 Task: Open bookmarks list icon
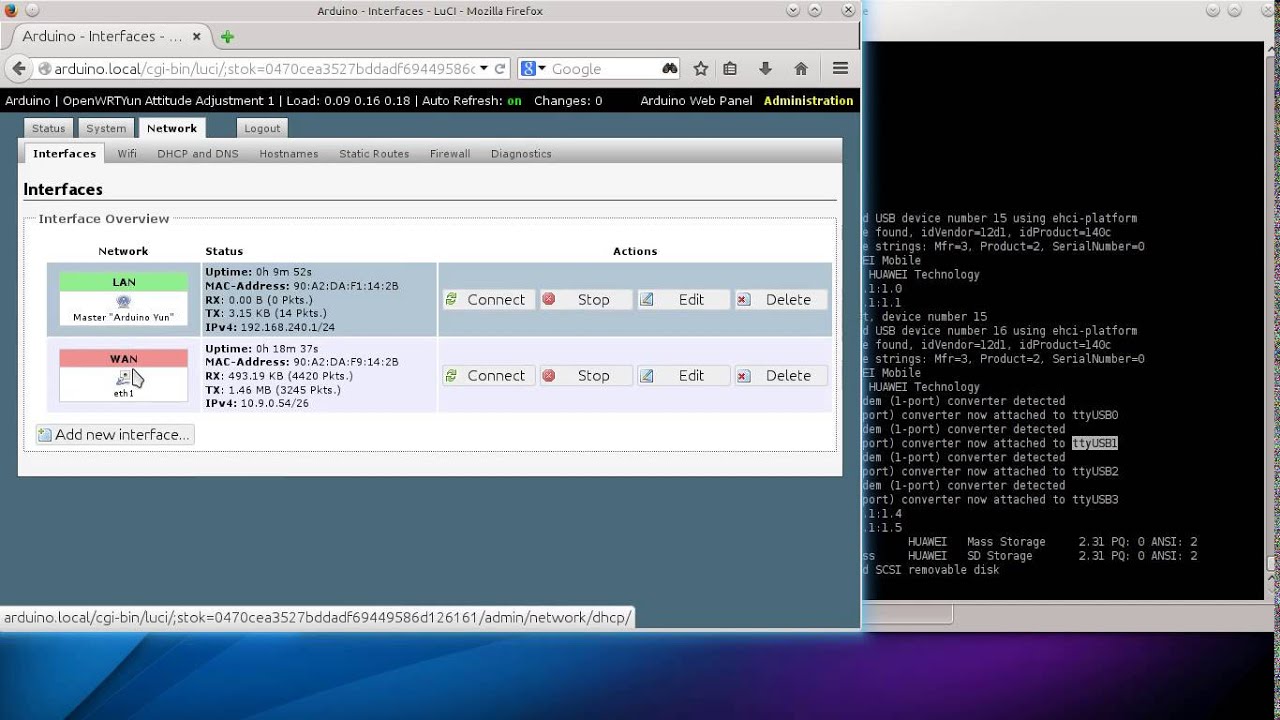pyautogui.click(x=730, y=69)
